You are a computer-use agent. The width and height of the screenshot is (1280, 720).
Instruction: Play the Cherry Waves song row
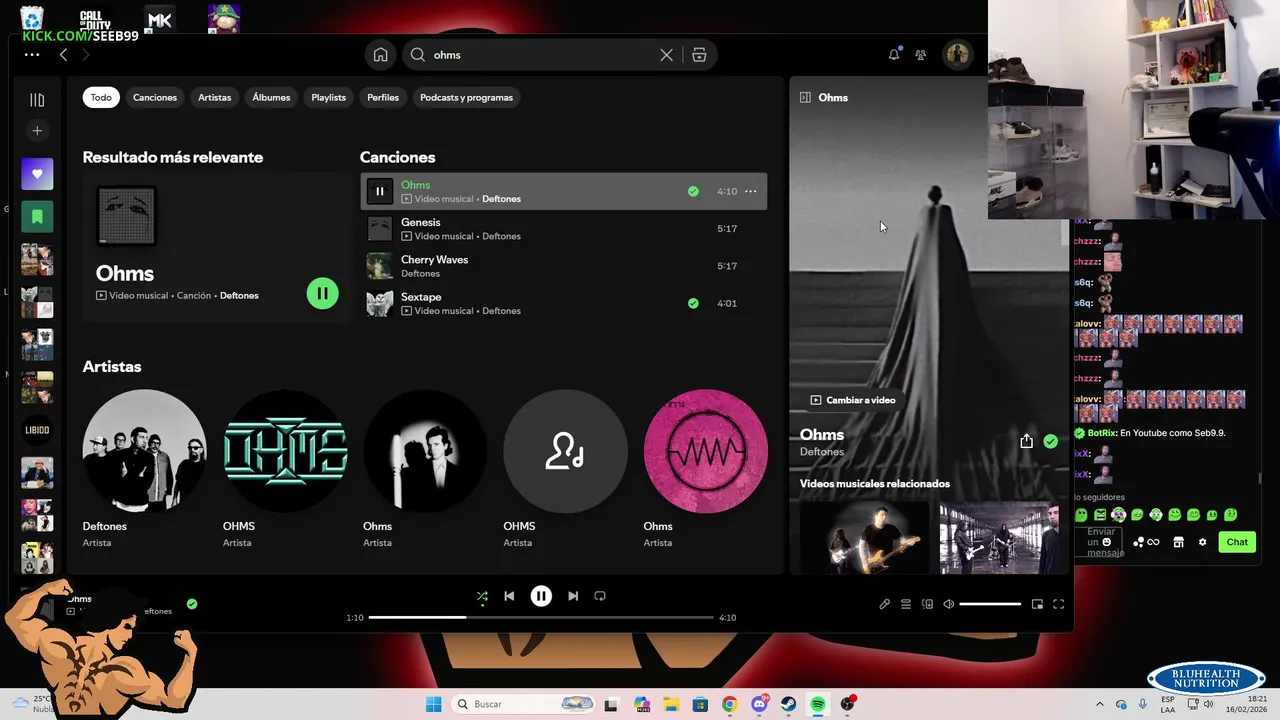[x=563, y=266]
